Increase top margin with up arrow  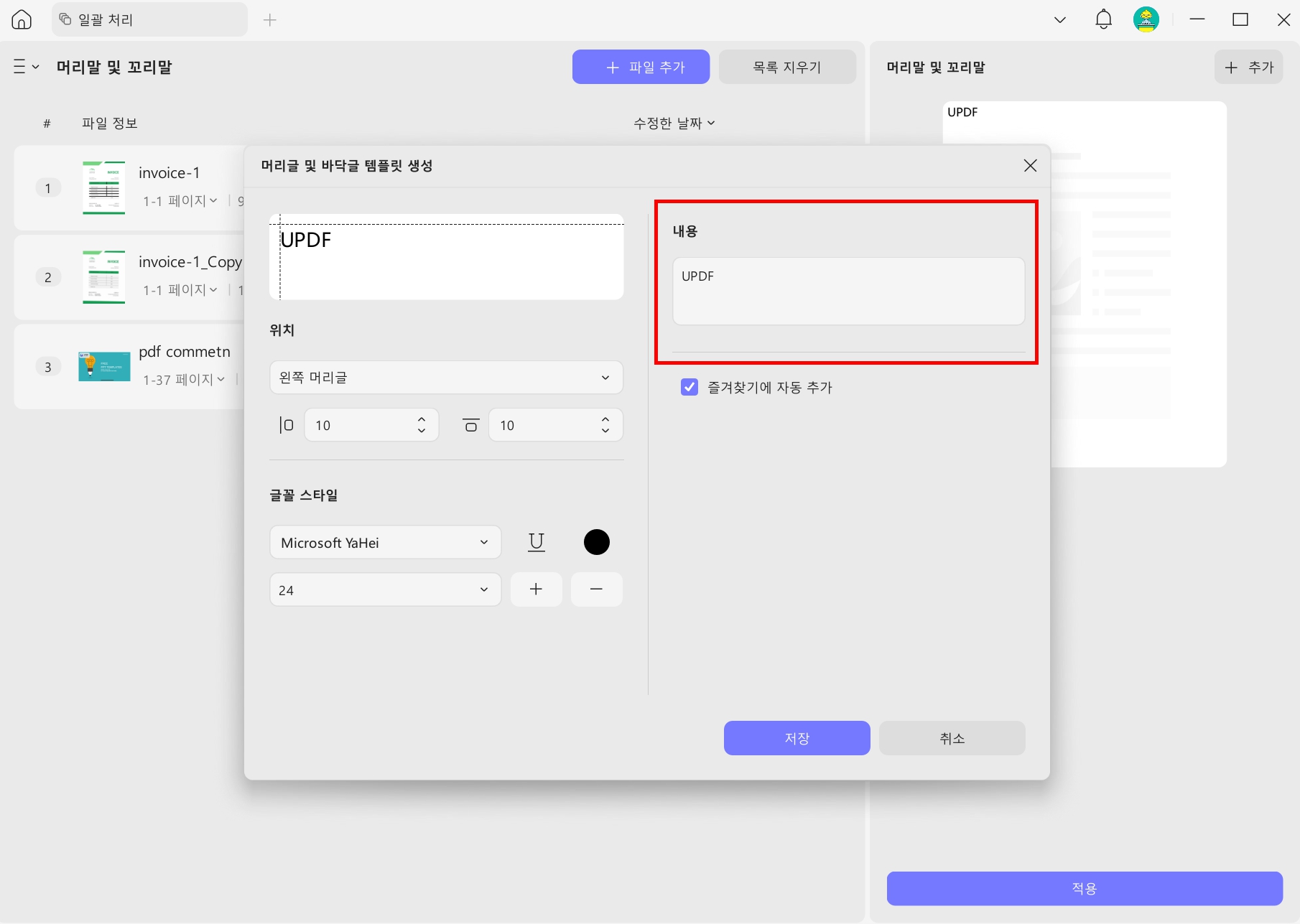click(605, 419)
